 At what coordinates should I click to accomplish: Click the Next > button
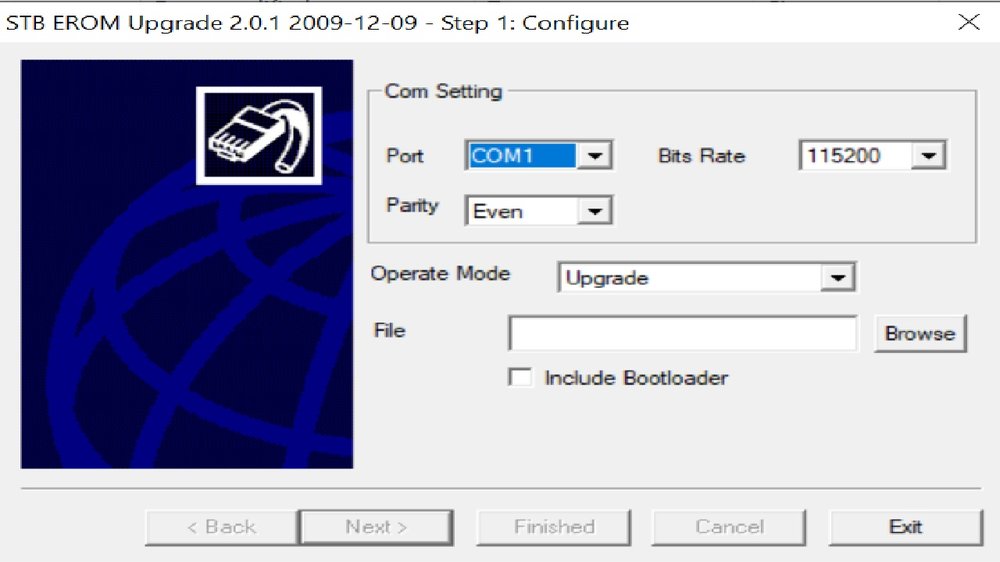[x=376, y=527]
